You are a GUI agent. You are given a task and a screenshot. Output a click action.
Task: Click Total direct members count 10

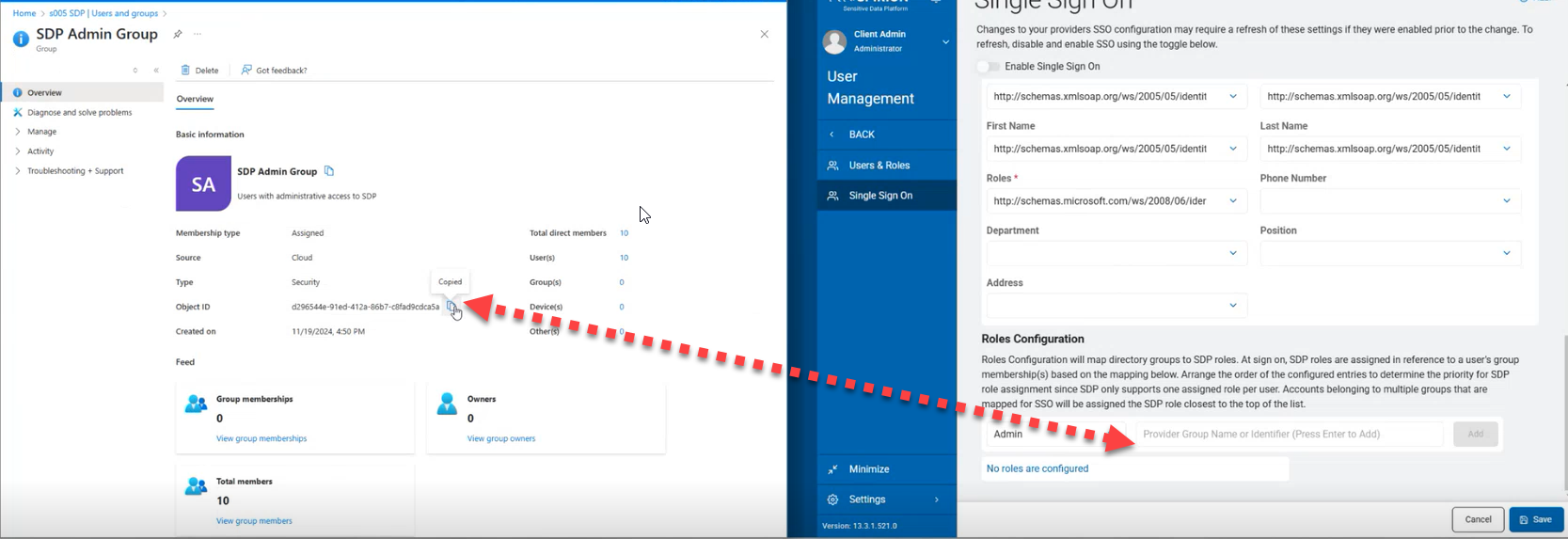pyautogui.click(x=624, y=233)
